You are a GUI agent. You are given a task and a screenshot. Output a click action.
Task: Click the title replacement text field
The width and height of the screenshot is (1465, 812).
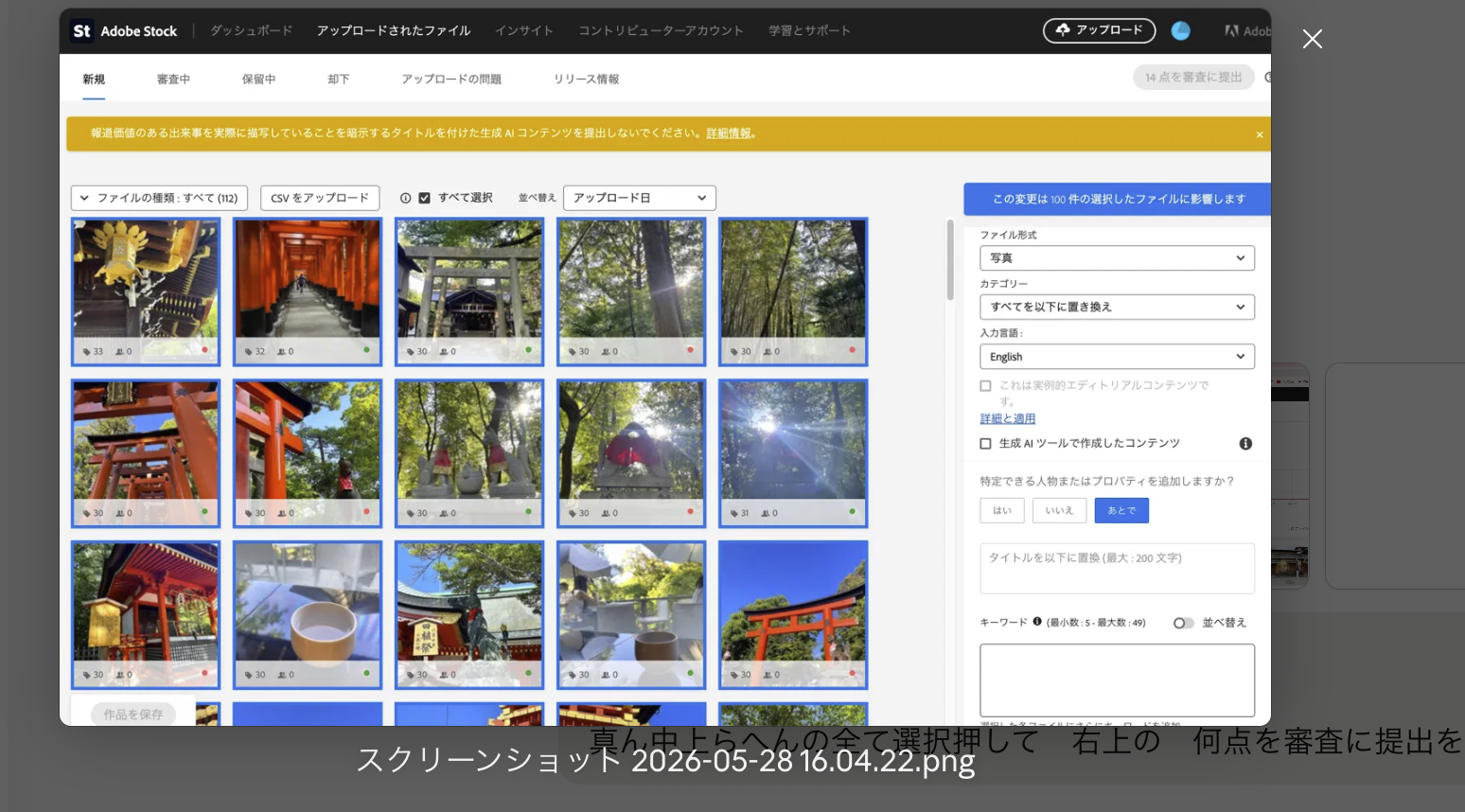pos(1117,569)
